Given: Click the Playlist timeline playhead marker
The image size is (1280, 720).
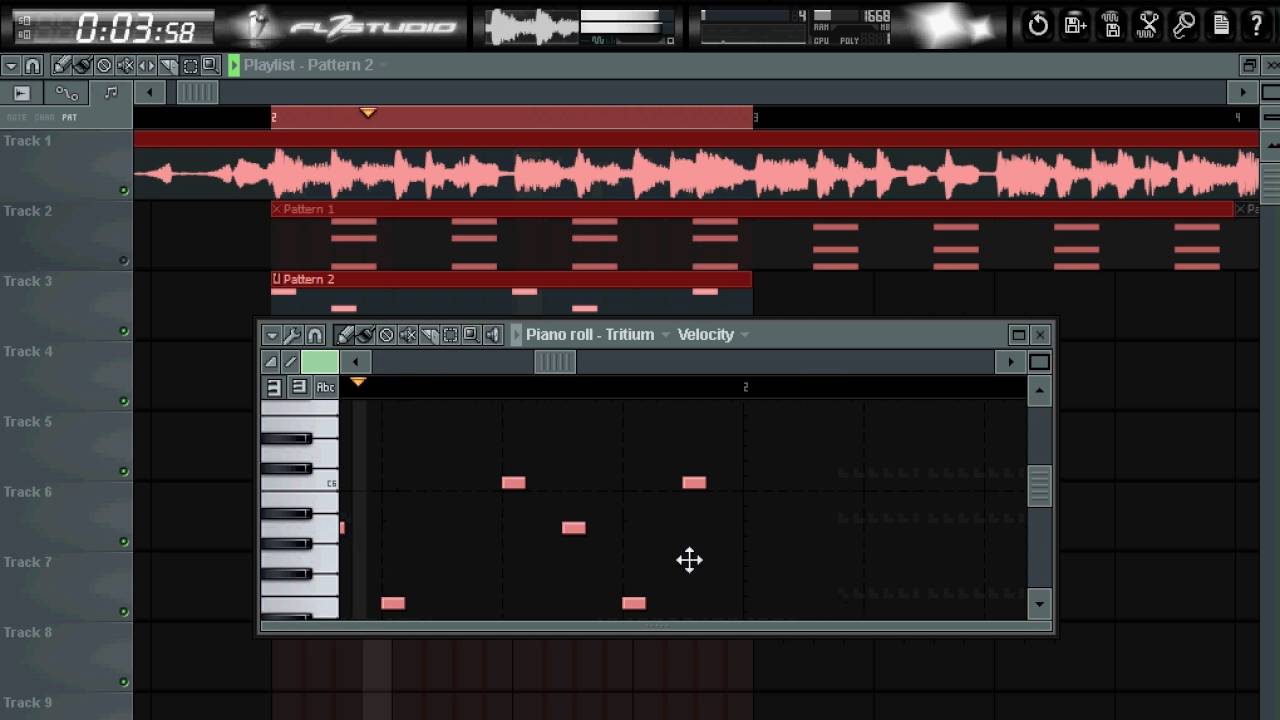Looking at the screenshot, I should click(368, 113).
